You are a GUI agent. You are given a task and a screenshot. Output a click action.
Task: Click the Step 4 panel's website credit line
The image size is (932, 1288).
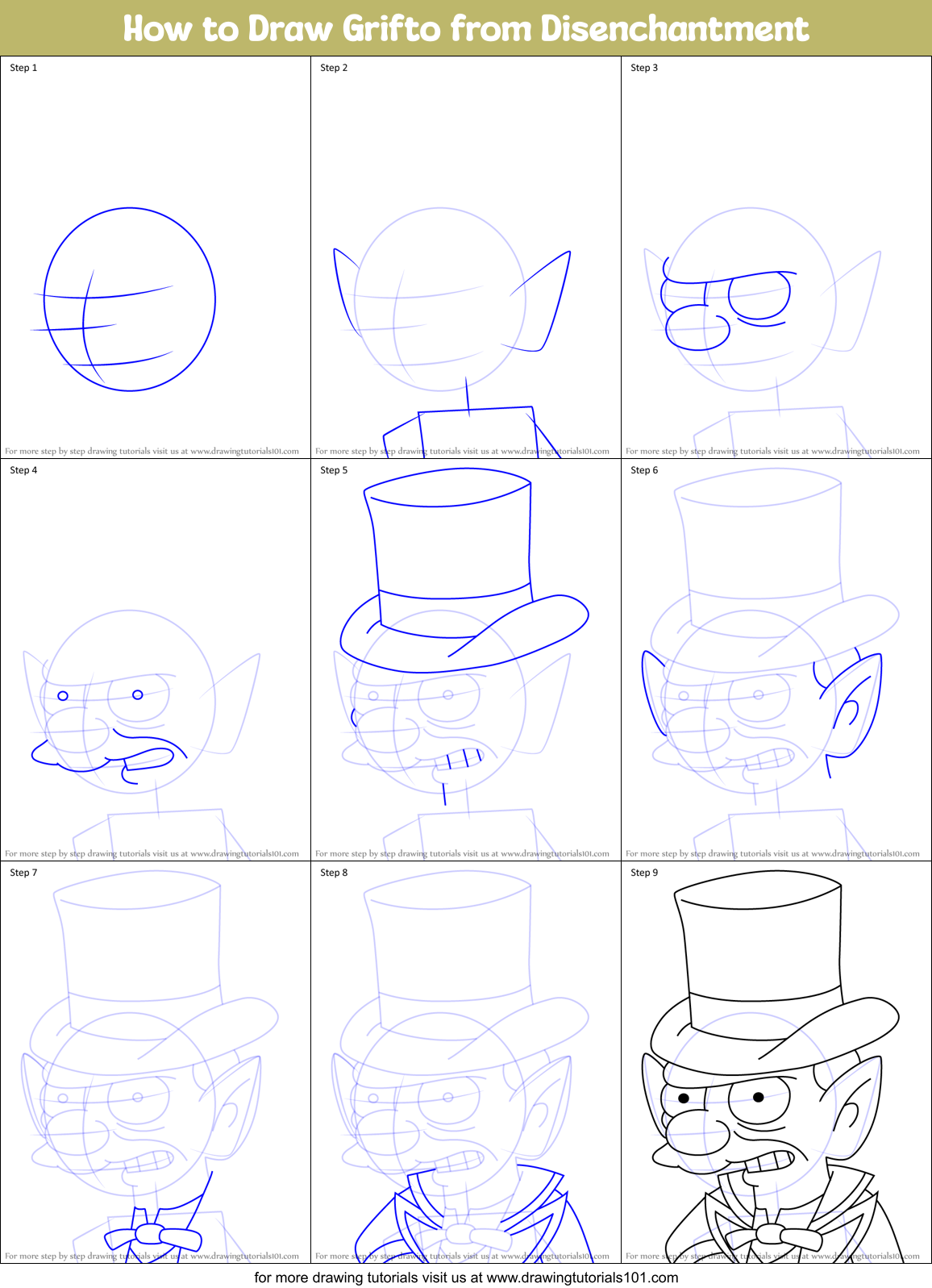point(152,854)
